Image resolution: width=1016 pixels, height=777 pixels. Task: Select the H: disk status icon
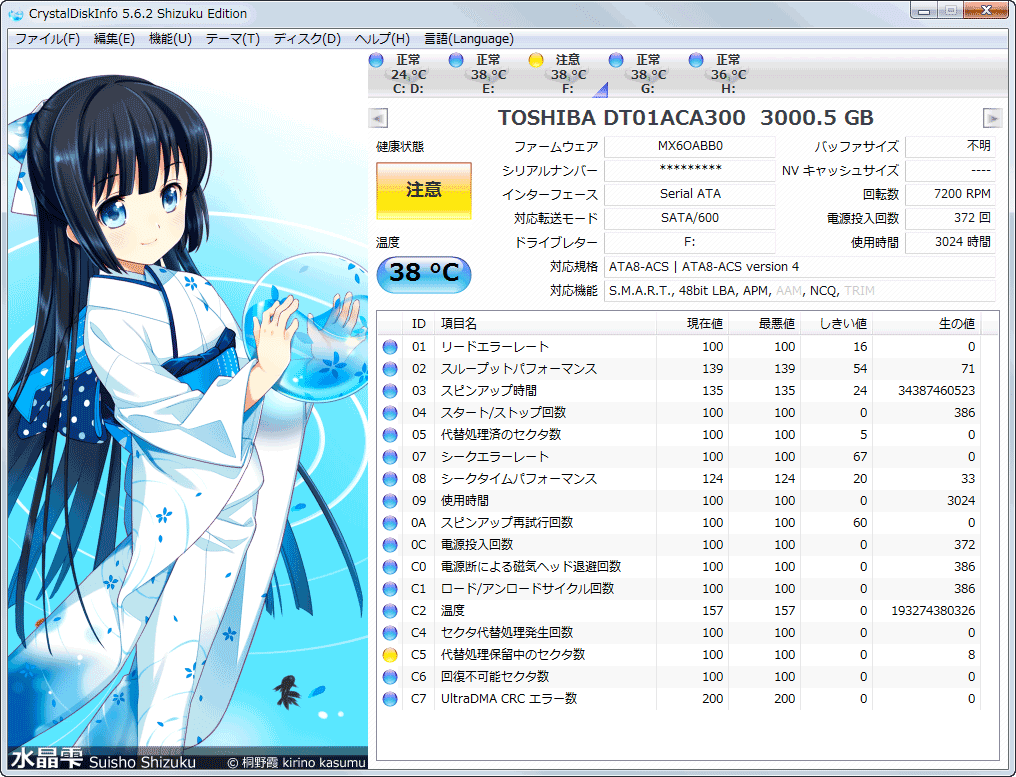tap(696, 60)
